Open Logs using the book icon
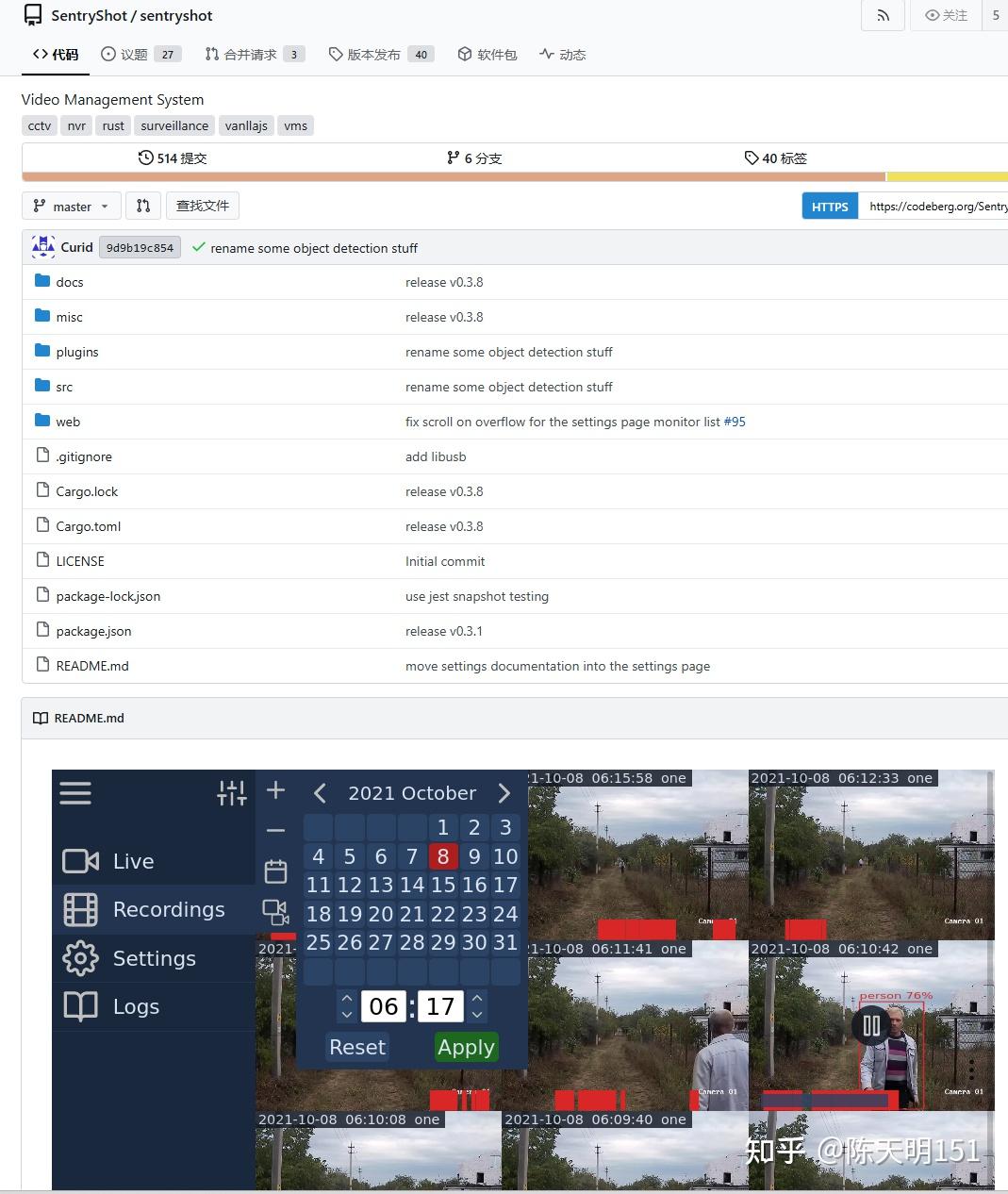Screen dimensions: 1008x1194 point(79,1006)
